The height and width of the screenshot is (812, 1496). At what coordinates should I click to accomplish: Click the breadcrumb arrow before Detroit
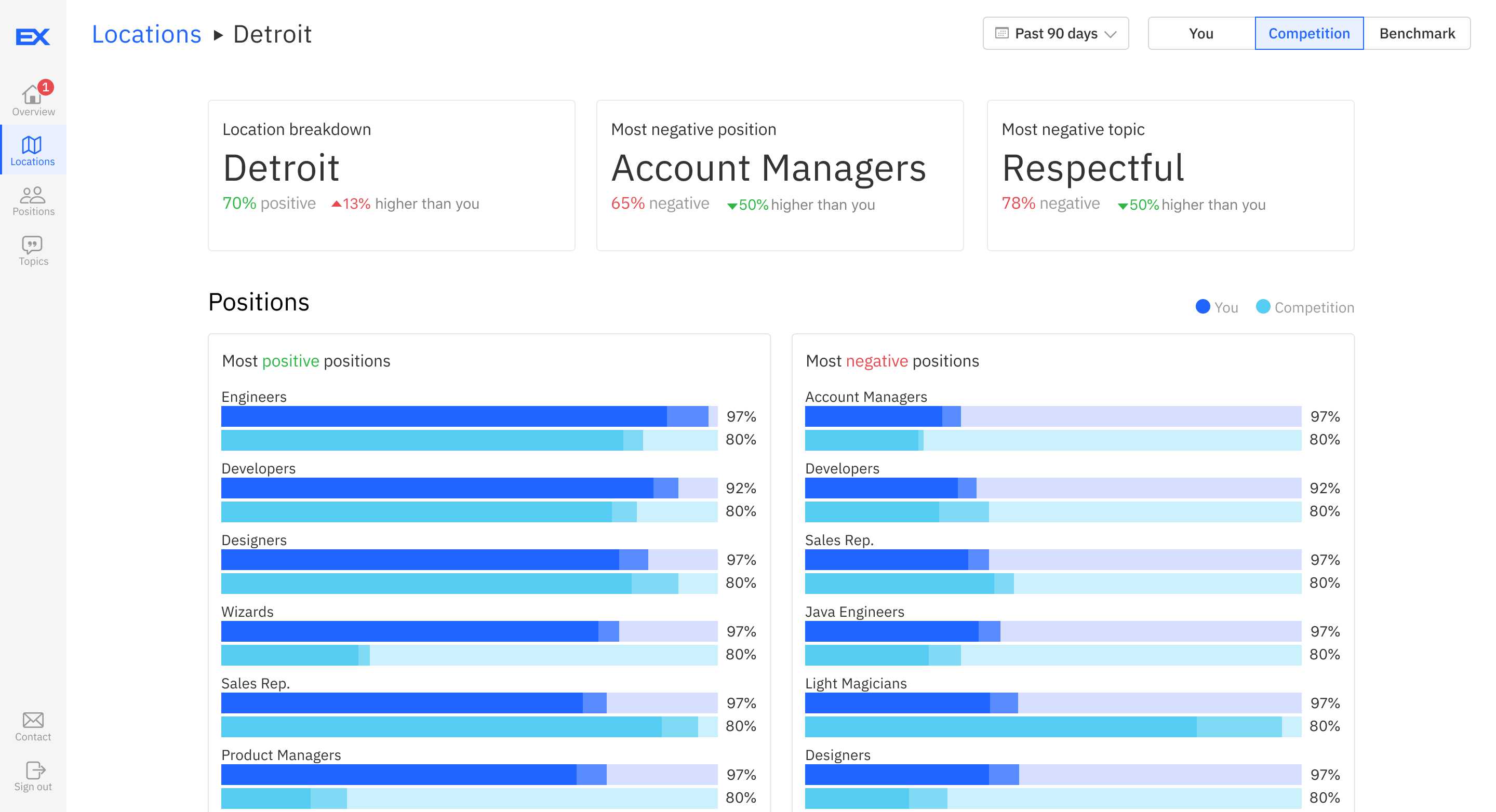(218, 35)
